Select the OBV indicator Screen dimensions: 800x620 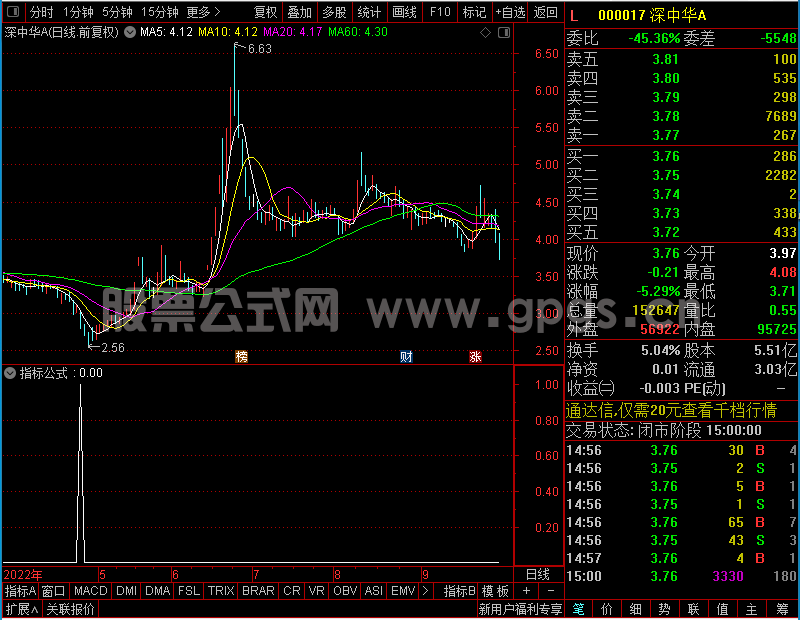click(x=344, y=591)
